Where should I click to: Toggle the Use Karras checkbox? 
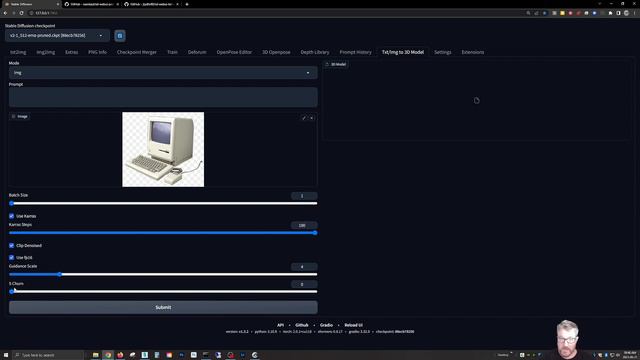(x=11, y=216)
